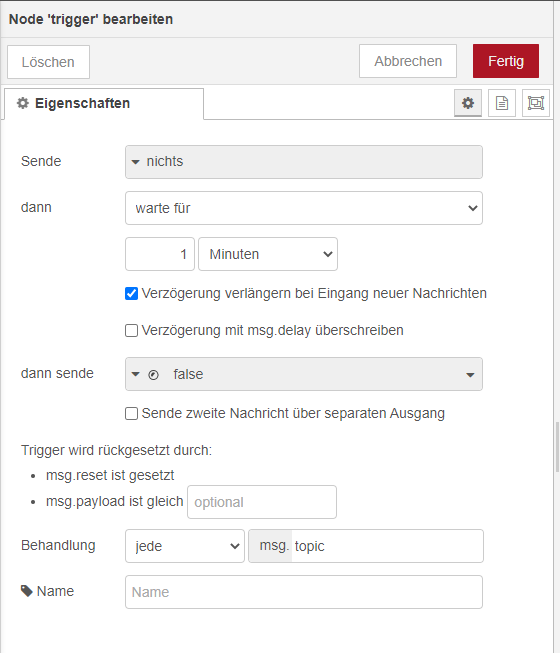This screenshot has width=560, height=653.
Task: Open node description document icon
Action: (502, 103)
